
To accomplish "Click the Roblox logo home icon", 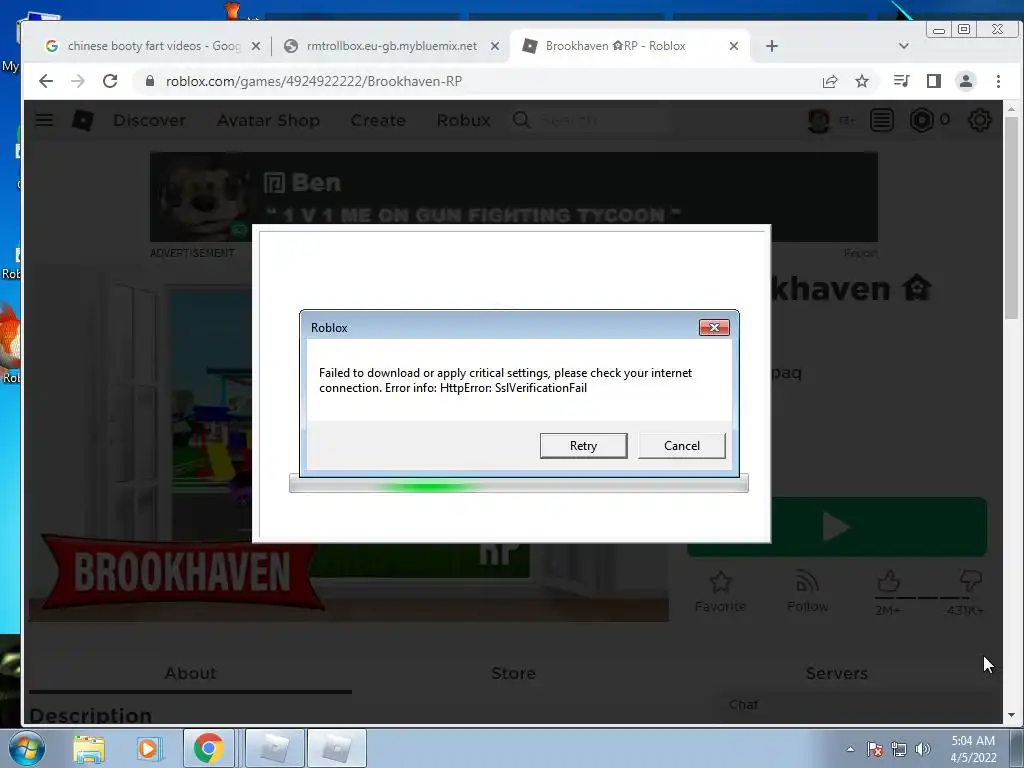I will [x=82, y=120].
